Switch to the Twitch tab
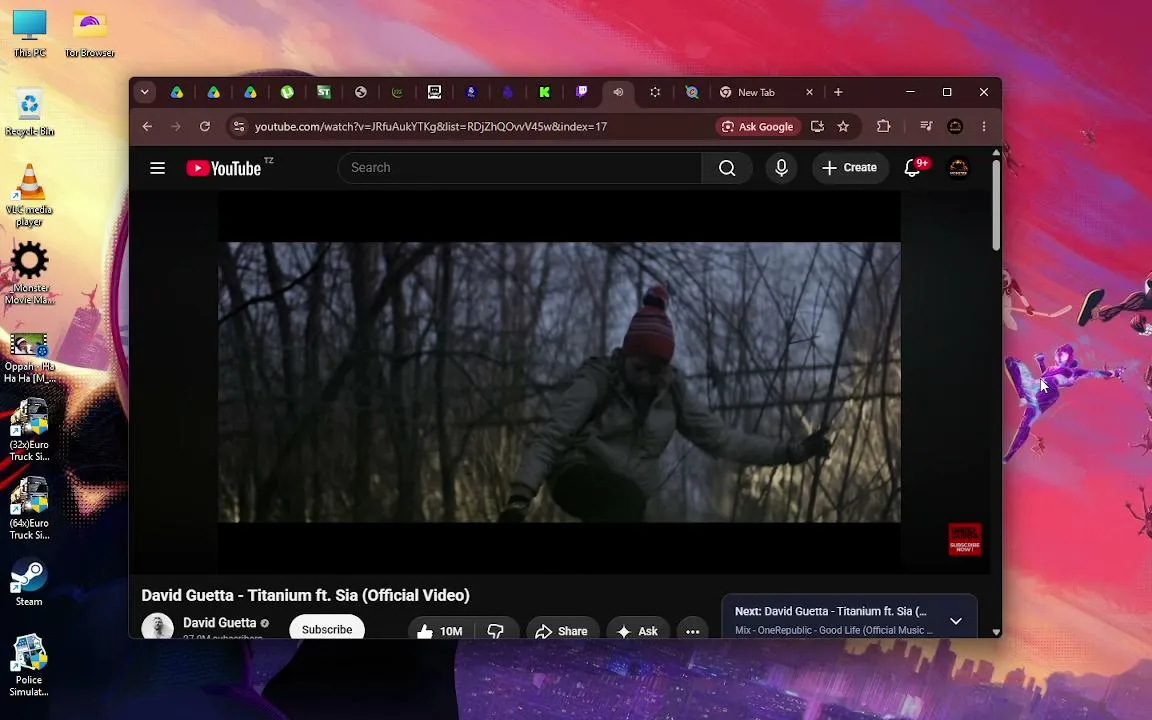Image resolution: width=1152 pixels, height=720 pixels. 581,92
